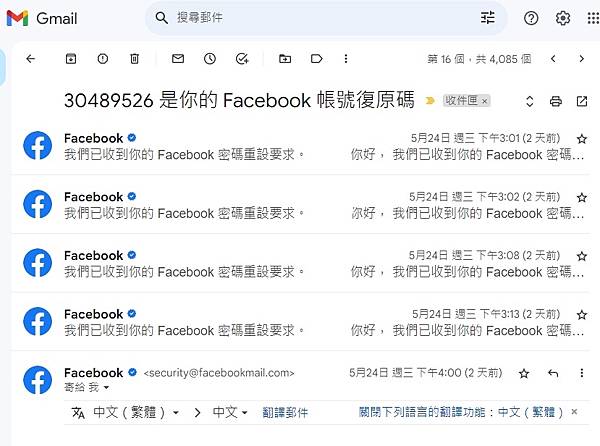This screenshot has width=600, height=446.
Task: Expand the collapsed 下午3:08 message
Action: point(300,263)
